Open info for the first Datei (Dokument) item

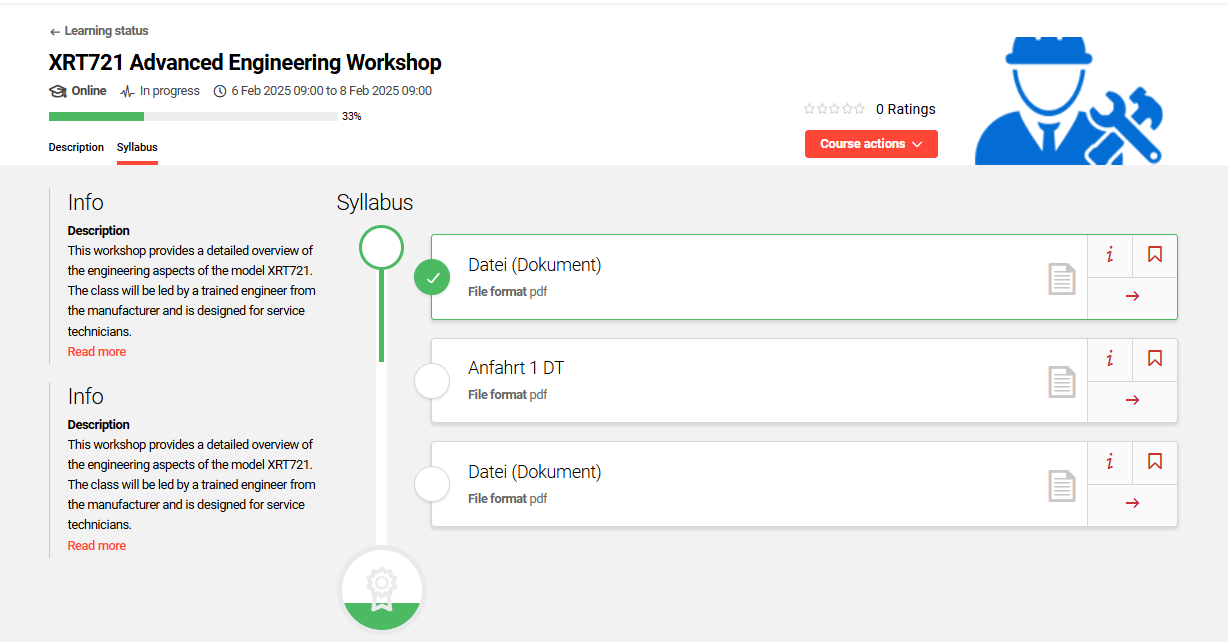pyautogui.click(x=1109, y=256)
